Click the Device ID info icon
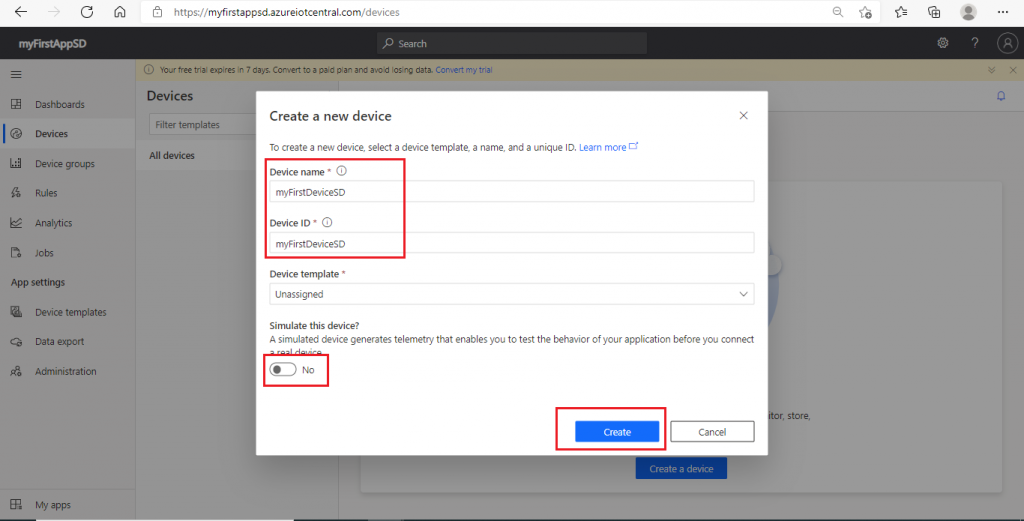The width and height of the screenshot is (1024, 521). (327, 223)
